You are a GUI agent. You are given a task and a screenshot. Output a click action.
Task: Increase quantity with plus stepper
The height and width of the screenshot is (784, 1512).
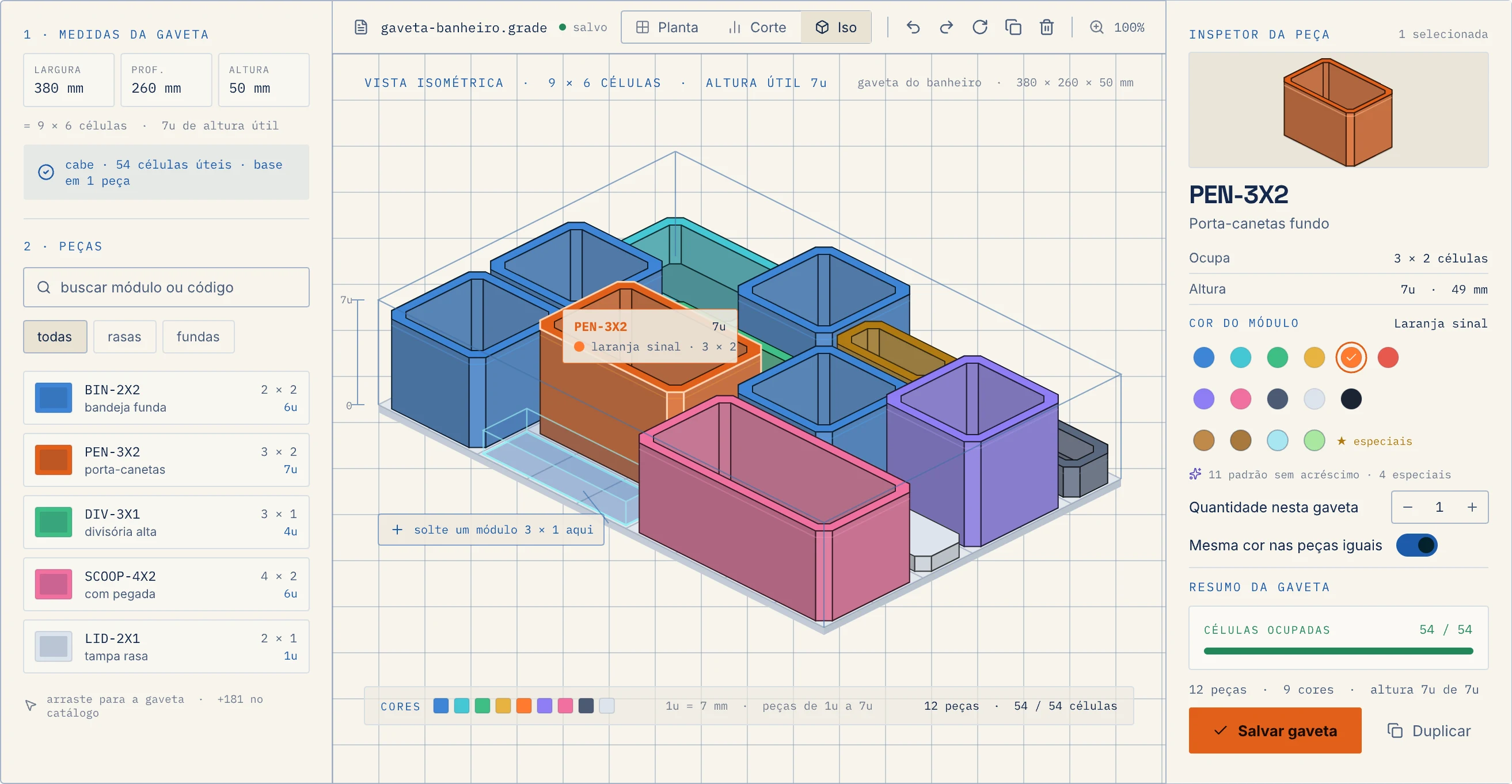[1472, 508]
